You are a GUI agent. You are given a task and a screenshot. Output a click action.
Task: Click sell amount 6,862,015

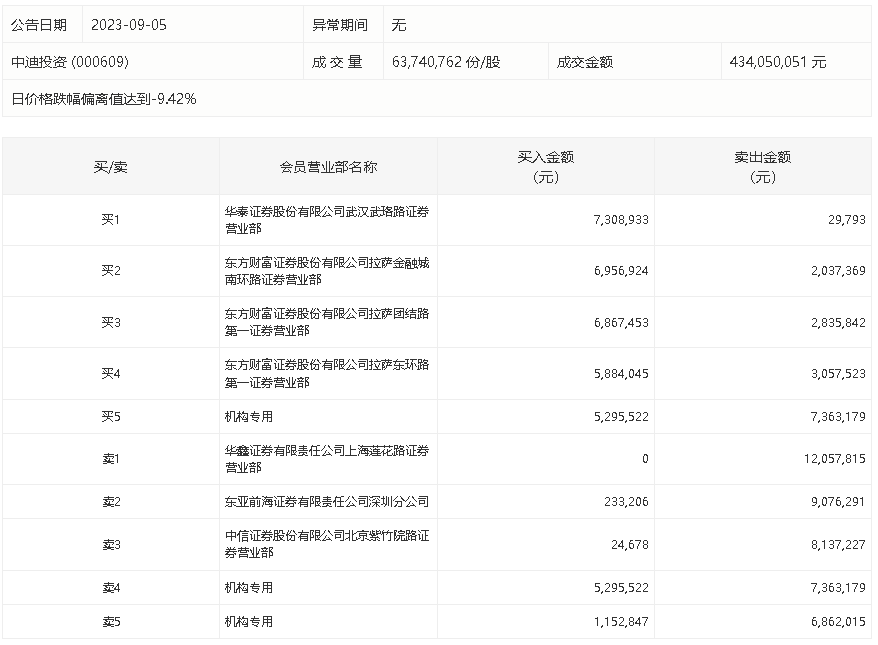838,621
